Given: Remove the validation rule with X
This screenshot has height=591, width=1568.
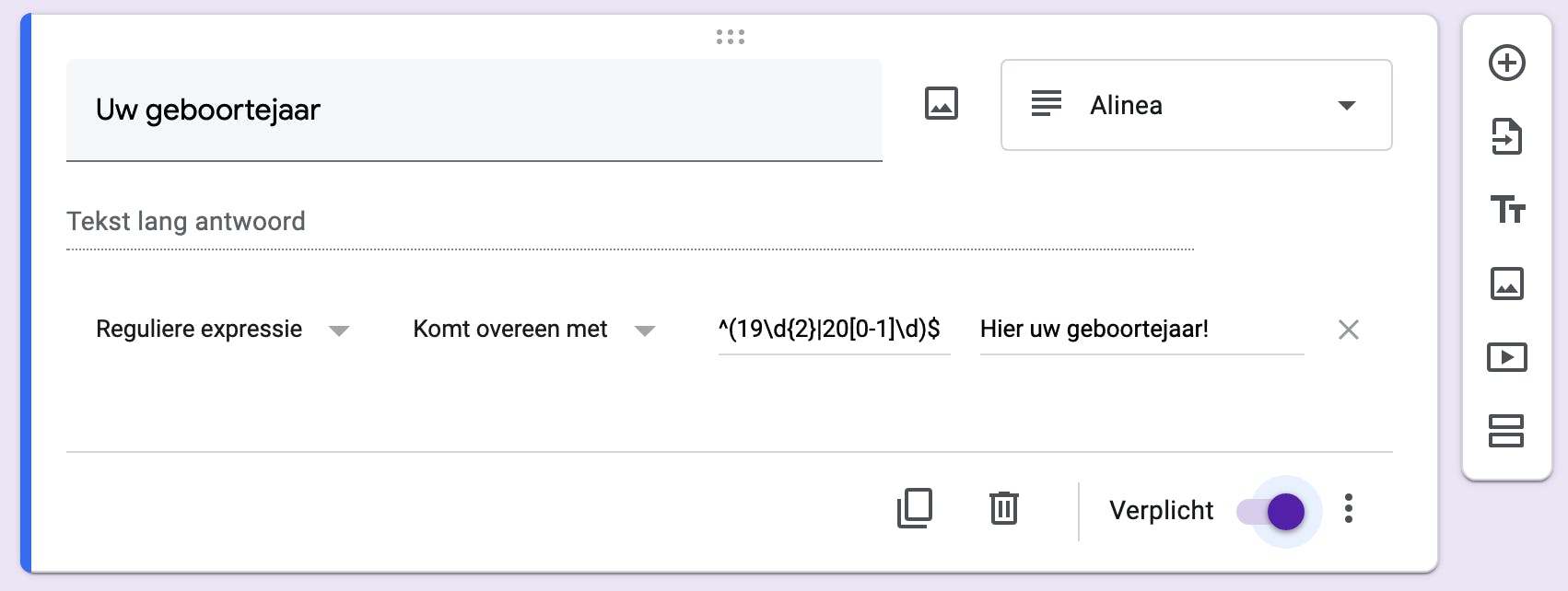Looking at the screenshot, I should tap(1349, 330).
